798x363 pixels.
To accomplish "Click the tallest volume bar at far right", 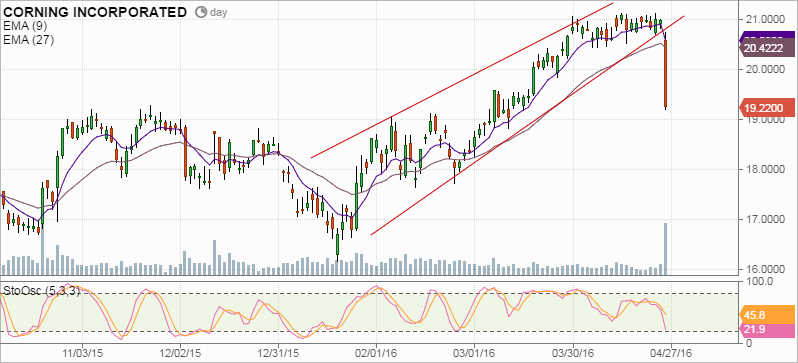I will click(666, 249).
